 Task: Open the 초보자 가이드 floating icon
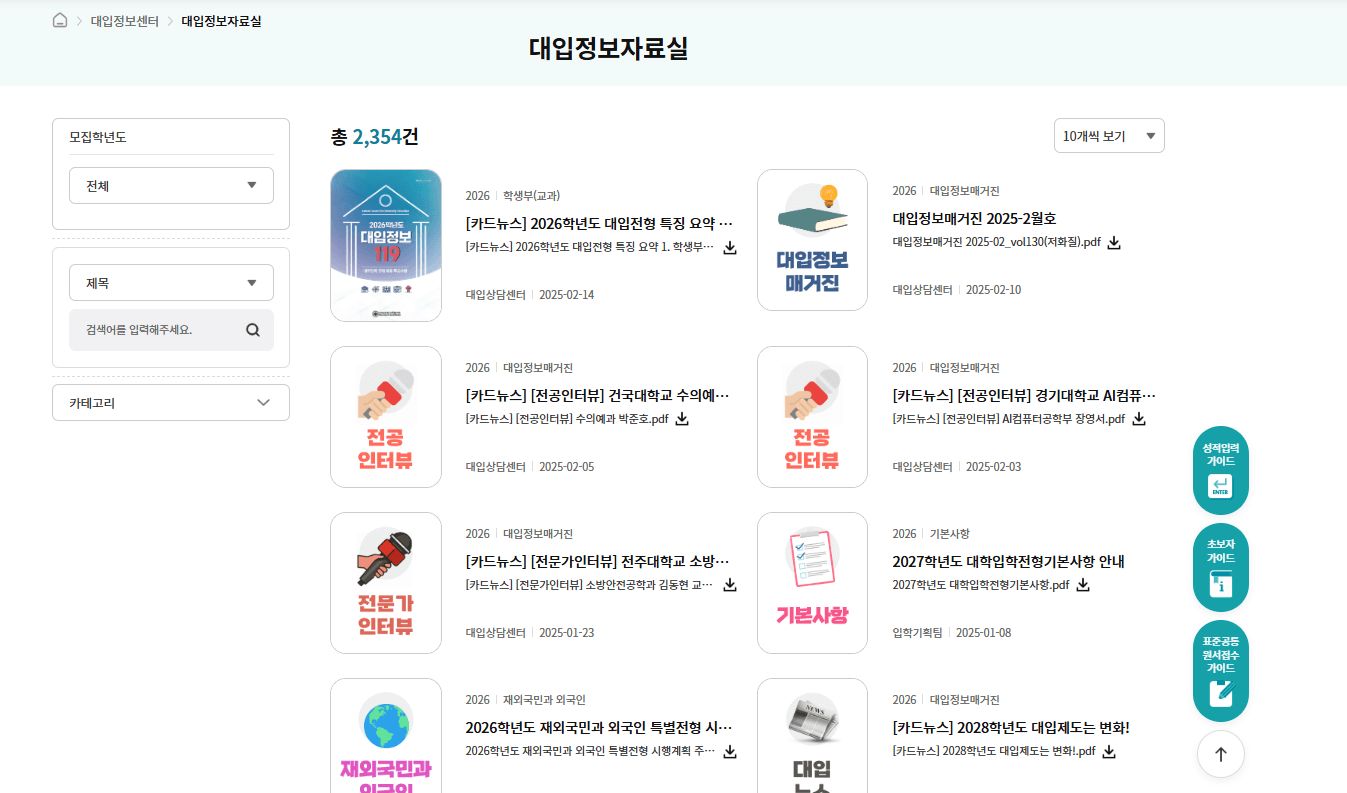1220,567
